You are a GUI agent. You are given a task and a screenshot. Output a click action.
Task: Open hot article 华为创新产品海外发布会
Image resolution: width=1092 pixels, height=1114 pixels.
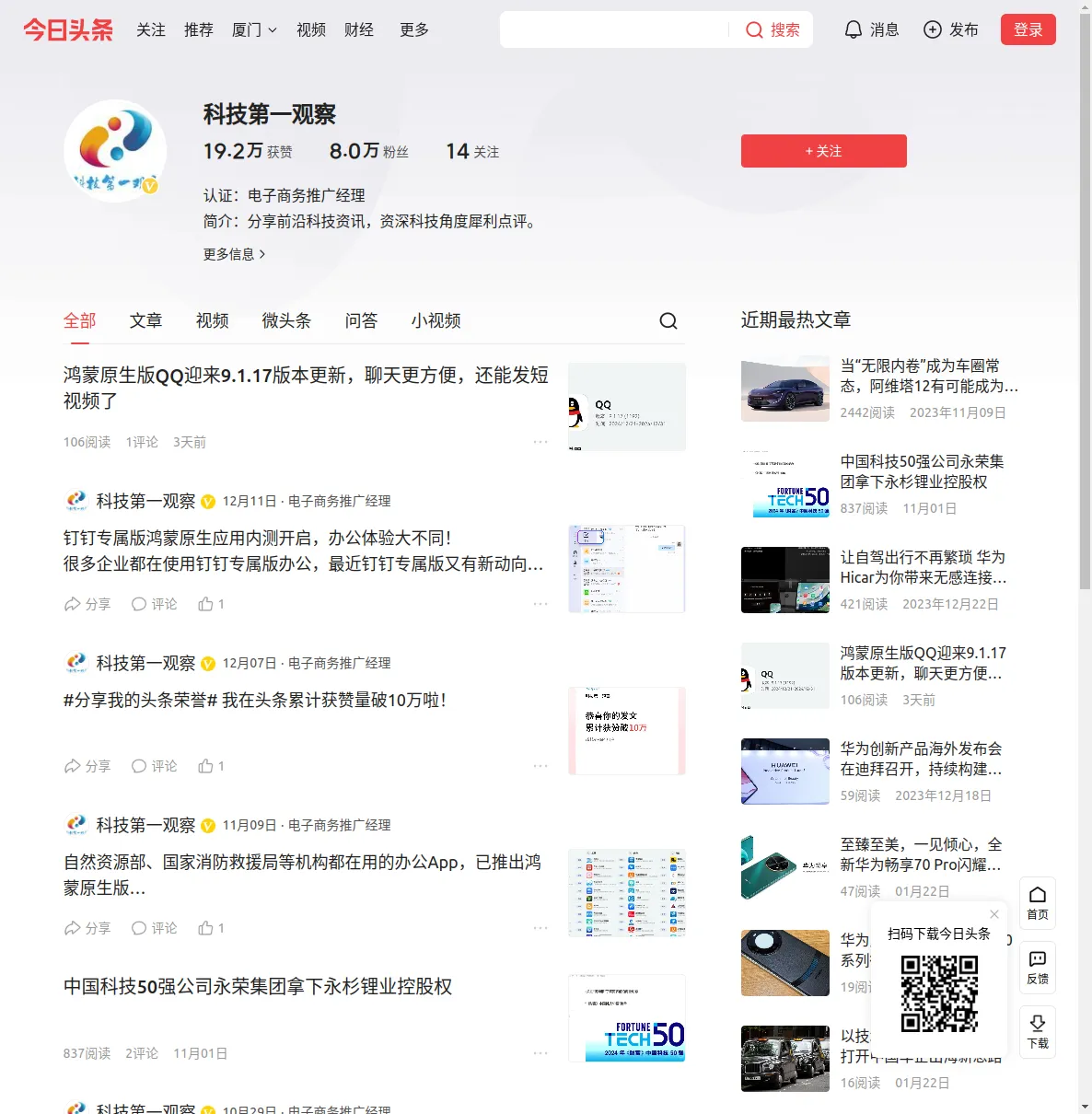click(x=922, y=759)
